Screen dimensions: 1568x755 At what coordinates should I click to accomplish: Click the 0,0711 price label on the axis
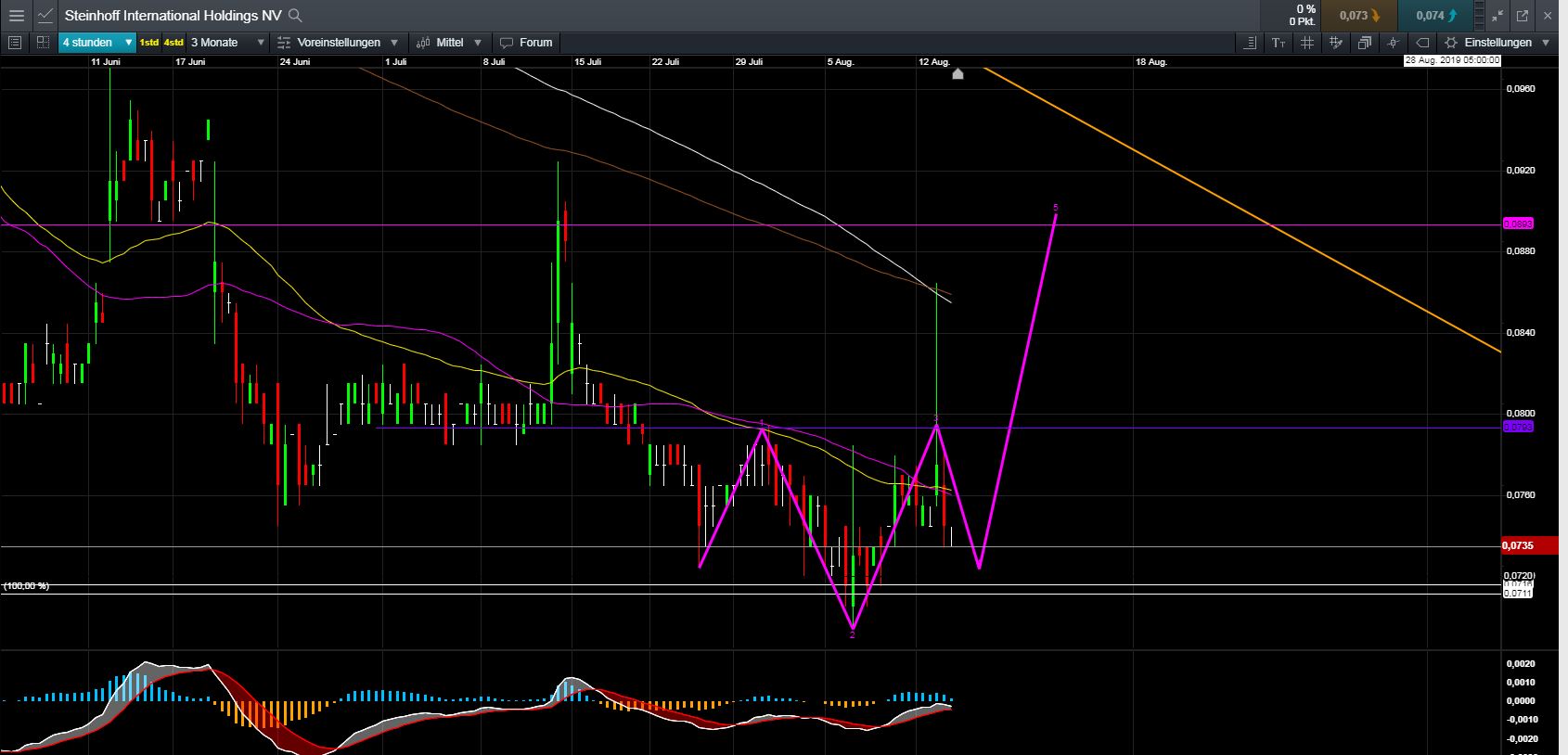click(1518, 593)
